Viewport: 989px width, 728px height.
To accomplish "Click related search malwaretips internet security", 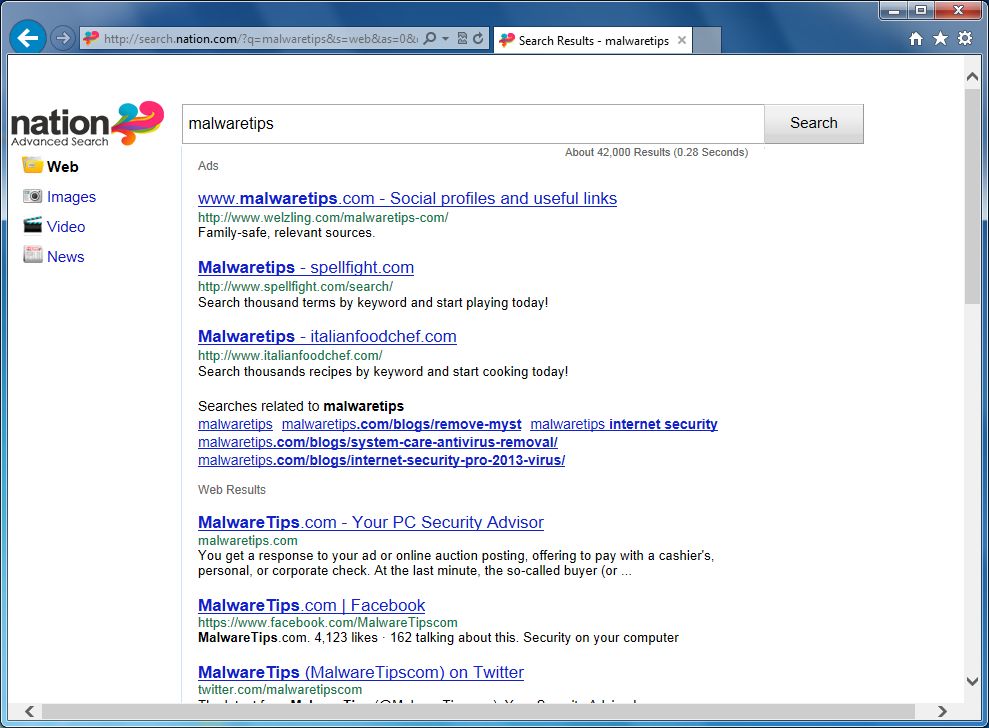I will pyautogui.click(x=624, y=424).
